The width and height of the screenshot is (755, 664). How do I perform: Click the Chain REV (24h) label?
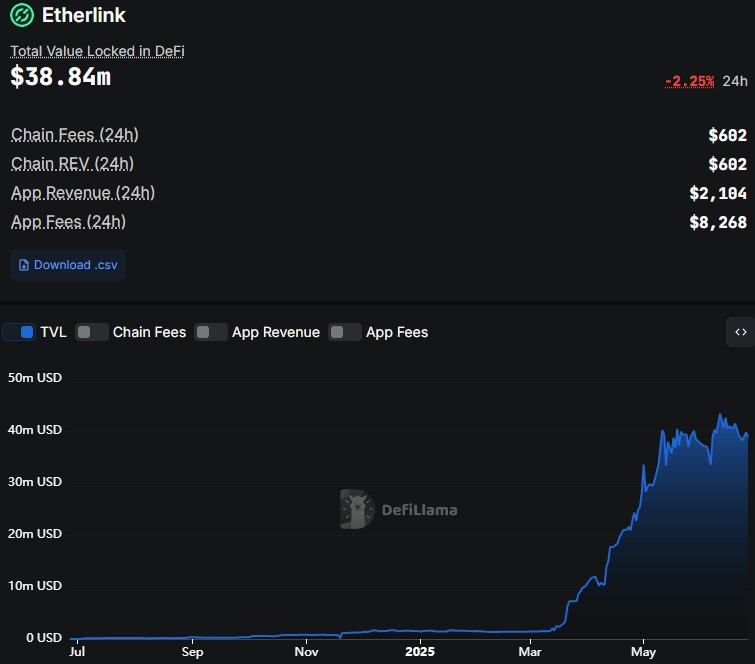click(x=72, y=164)
